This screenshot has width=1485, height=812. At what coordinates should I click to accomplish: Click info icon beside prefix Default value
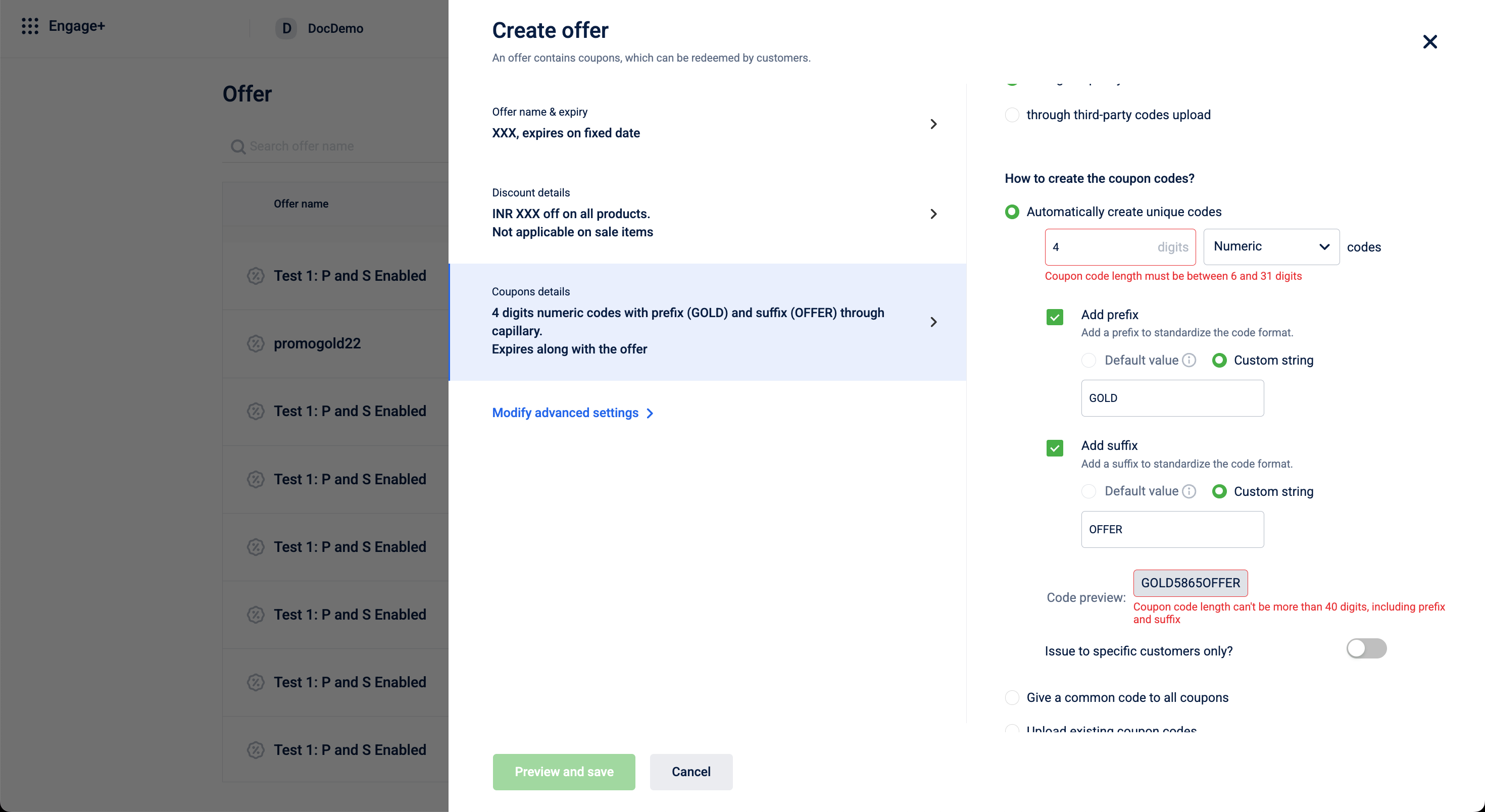(x=1189, y=360)
